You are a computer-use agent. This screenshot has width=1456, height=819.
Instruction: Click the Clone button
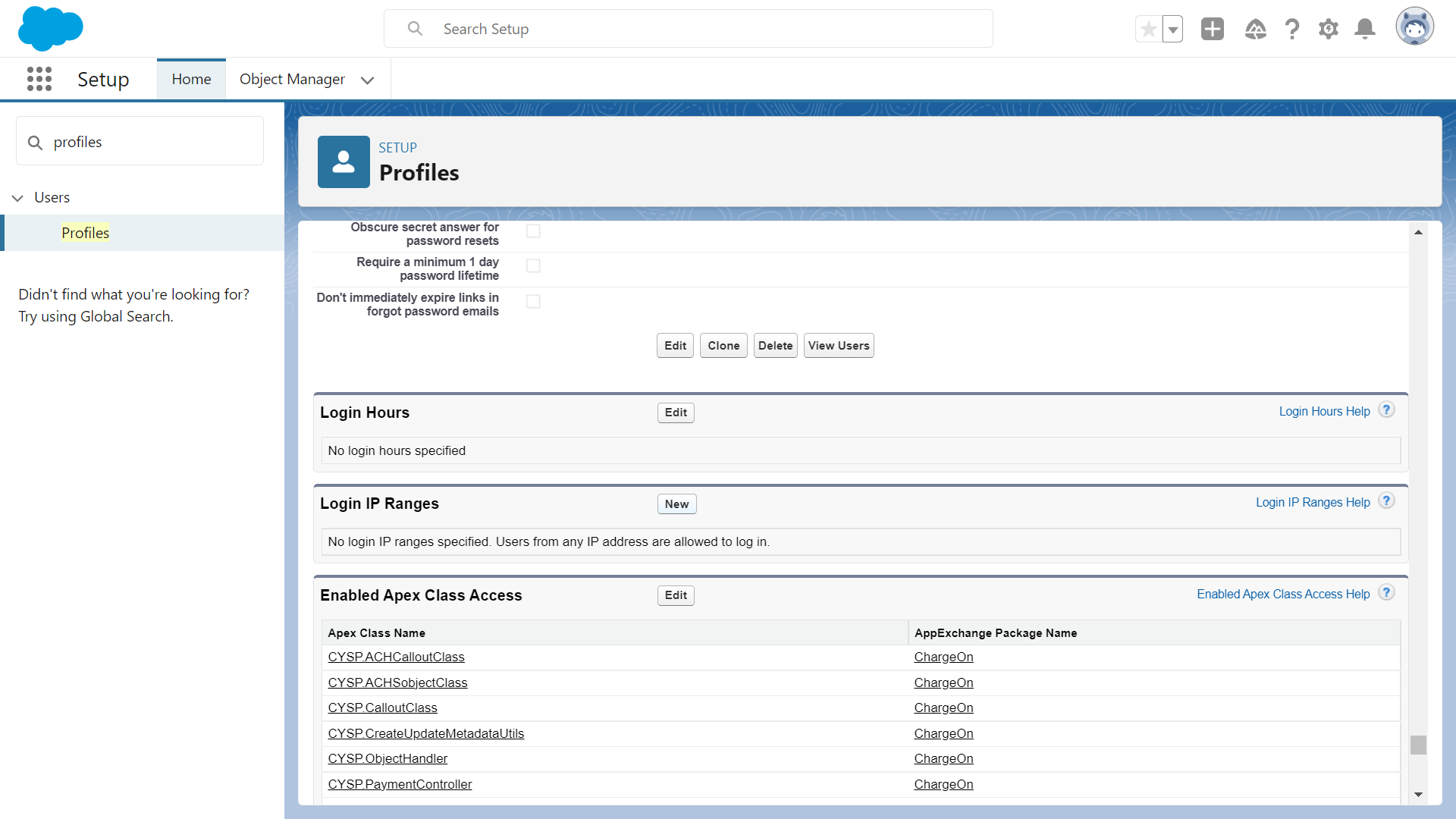click(x=723, y=346)
